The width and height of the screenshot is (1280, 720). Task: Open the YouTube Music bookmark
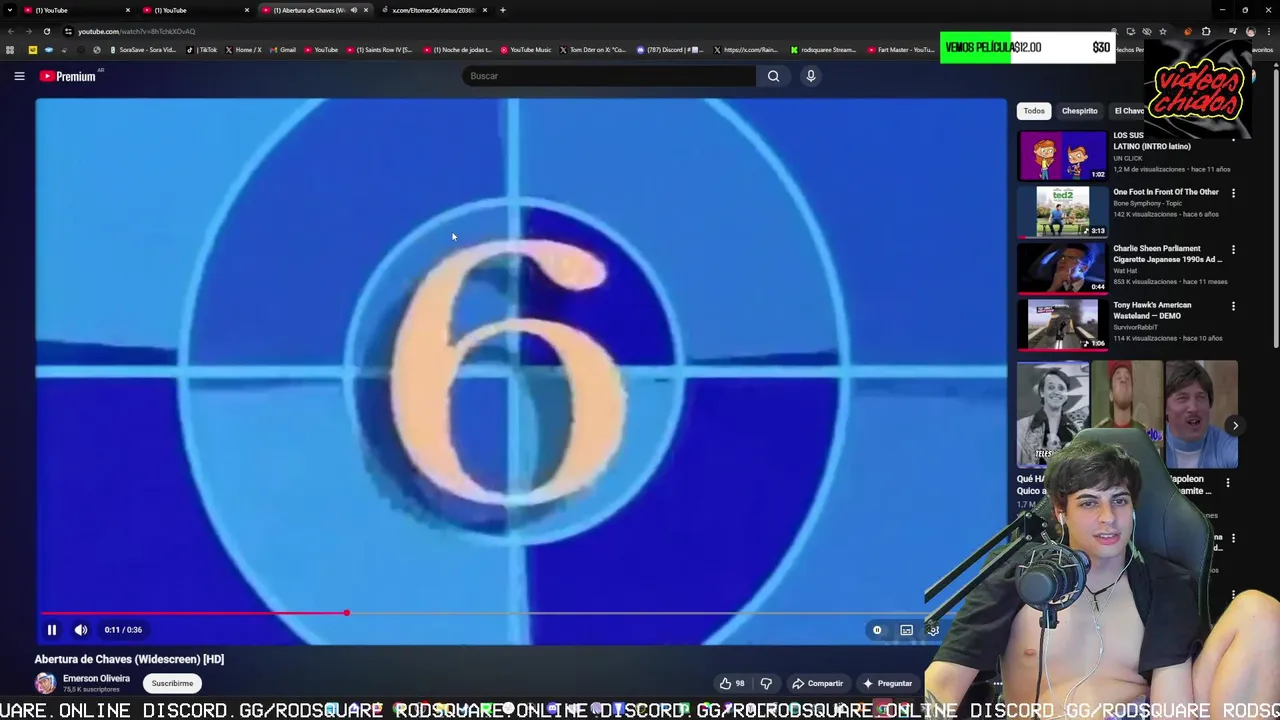526,50
